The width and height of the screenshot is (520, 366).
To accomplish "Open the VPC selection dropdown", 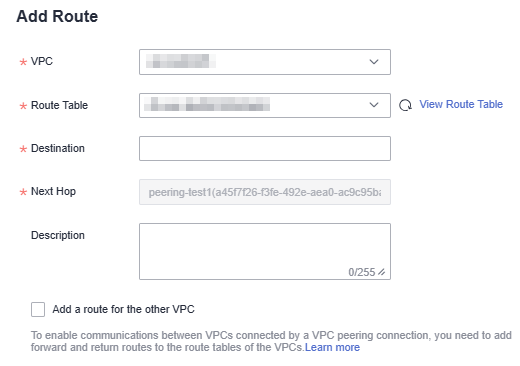I will coord(265,62).
